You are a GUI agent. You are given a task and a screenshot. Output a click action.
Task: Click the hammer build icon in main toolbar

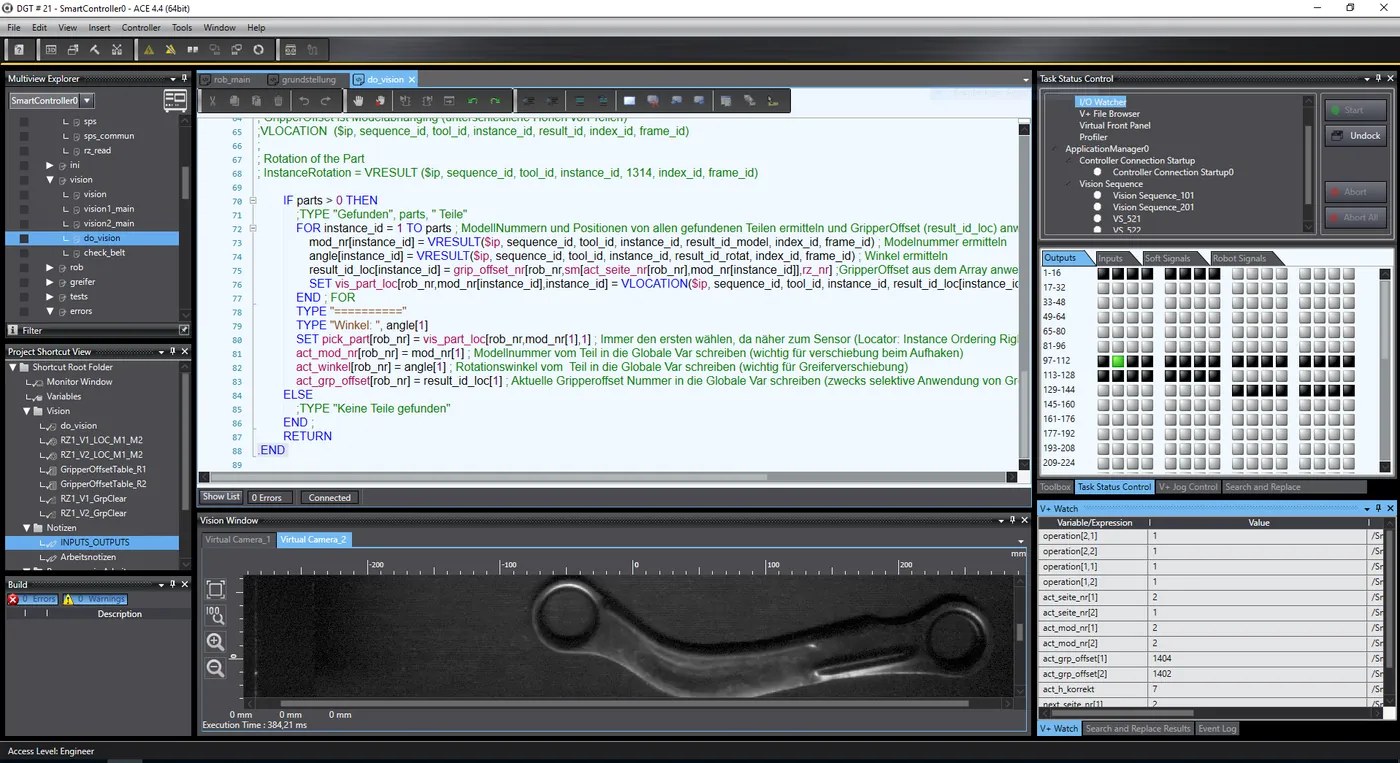point(95,49)
